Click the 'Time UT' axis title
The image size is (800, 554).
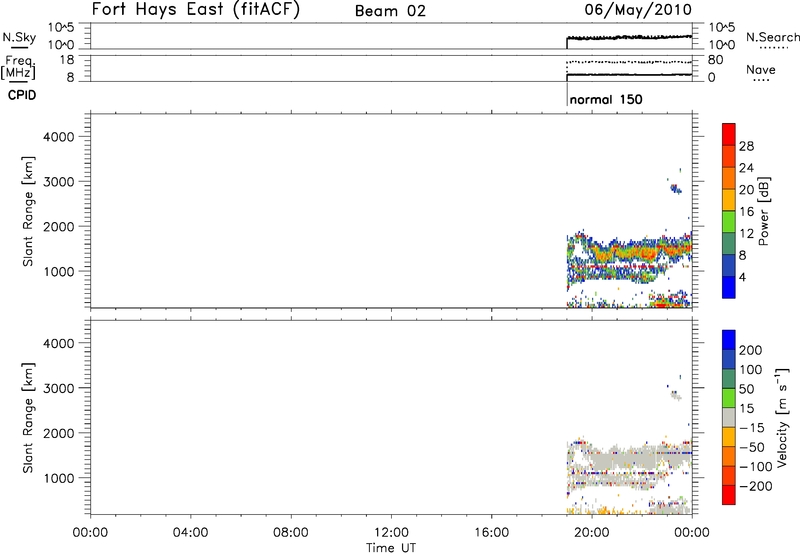(x=391, y=548)
